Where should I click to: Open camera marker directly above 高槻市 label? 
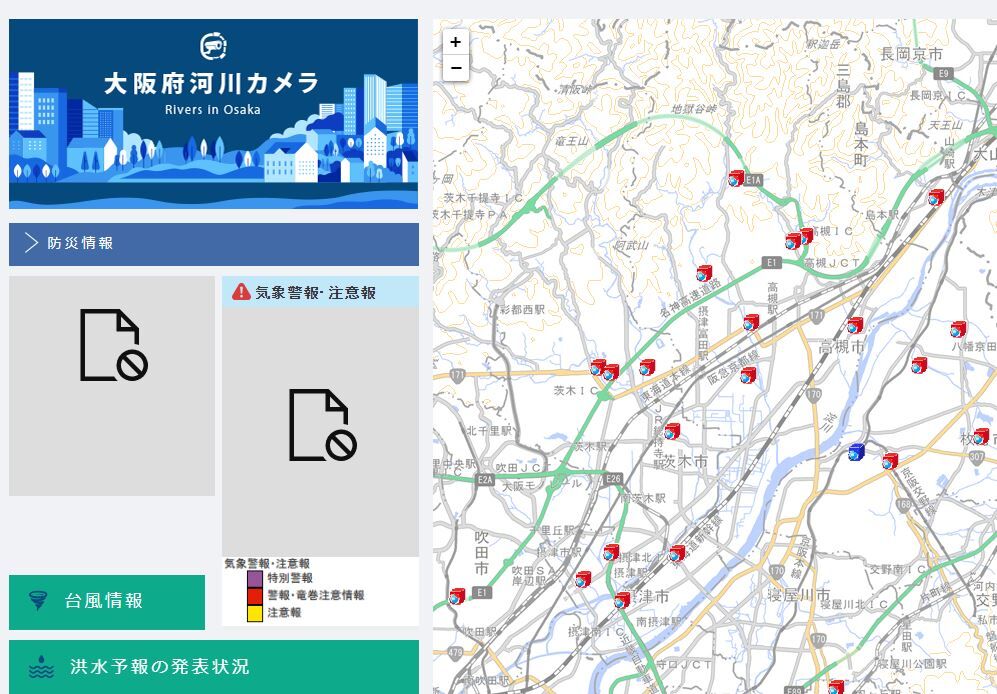(855, 326)
